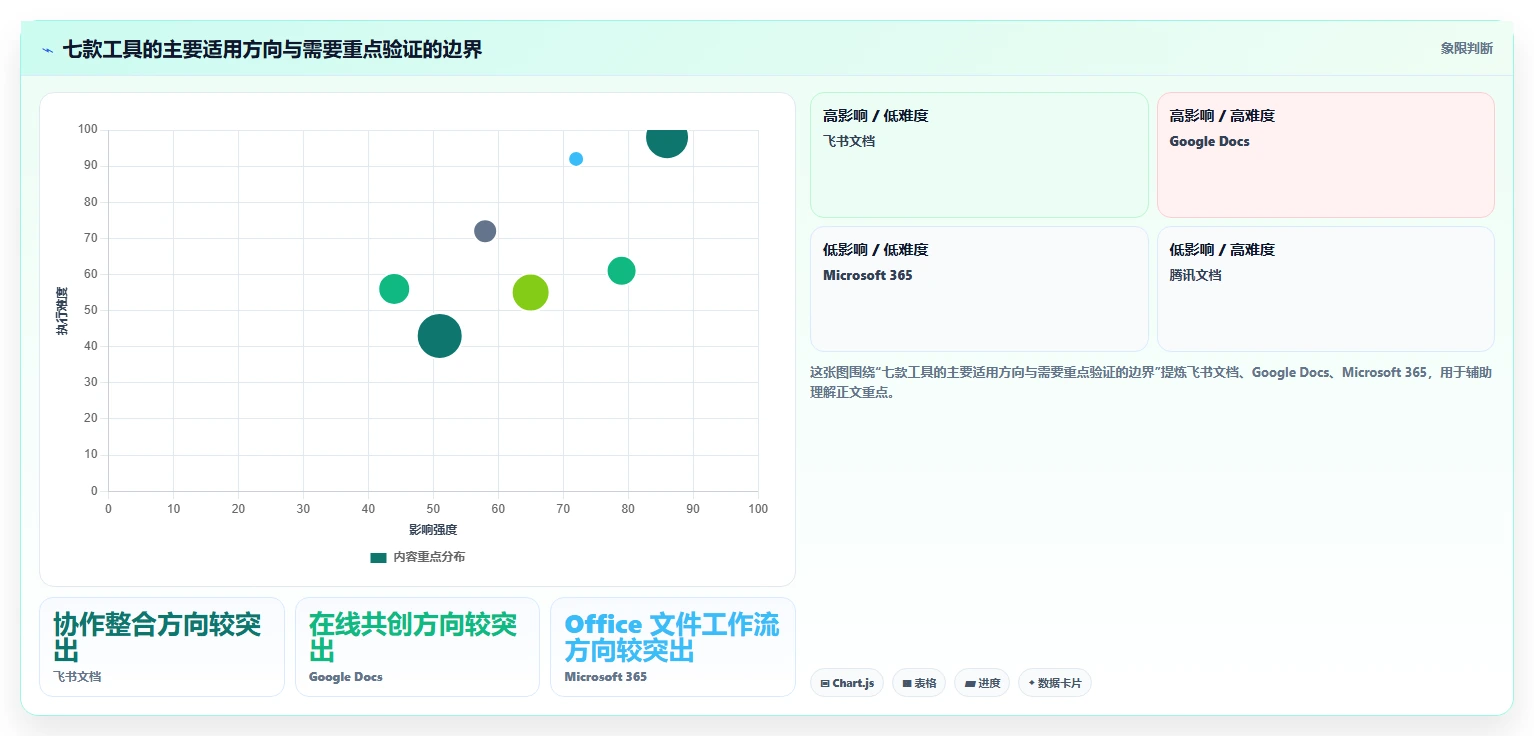Viewport: 1534px width, 736px height.
Task: Click Google Docs under 在线共创方向较突出
Action: coord(345,677)
